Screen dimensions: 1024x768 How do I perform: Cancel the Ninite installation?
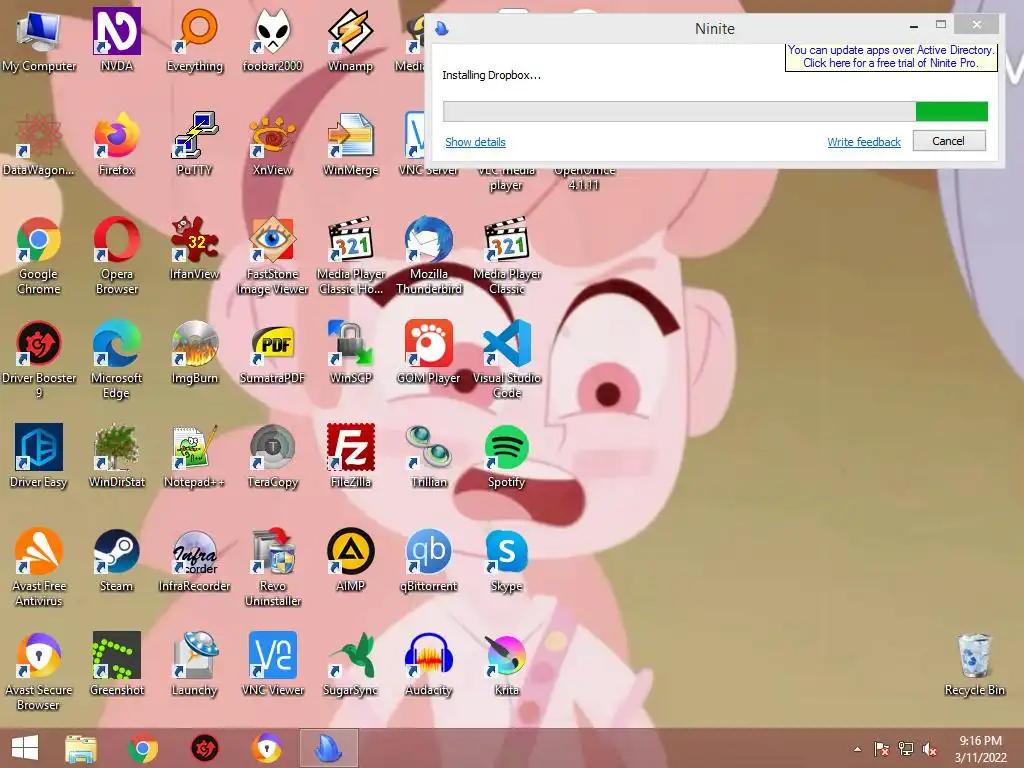click(948, 141)
